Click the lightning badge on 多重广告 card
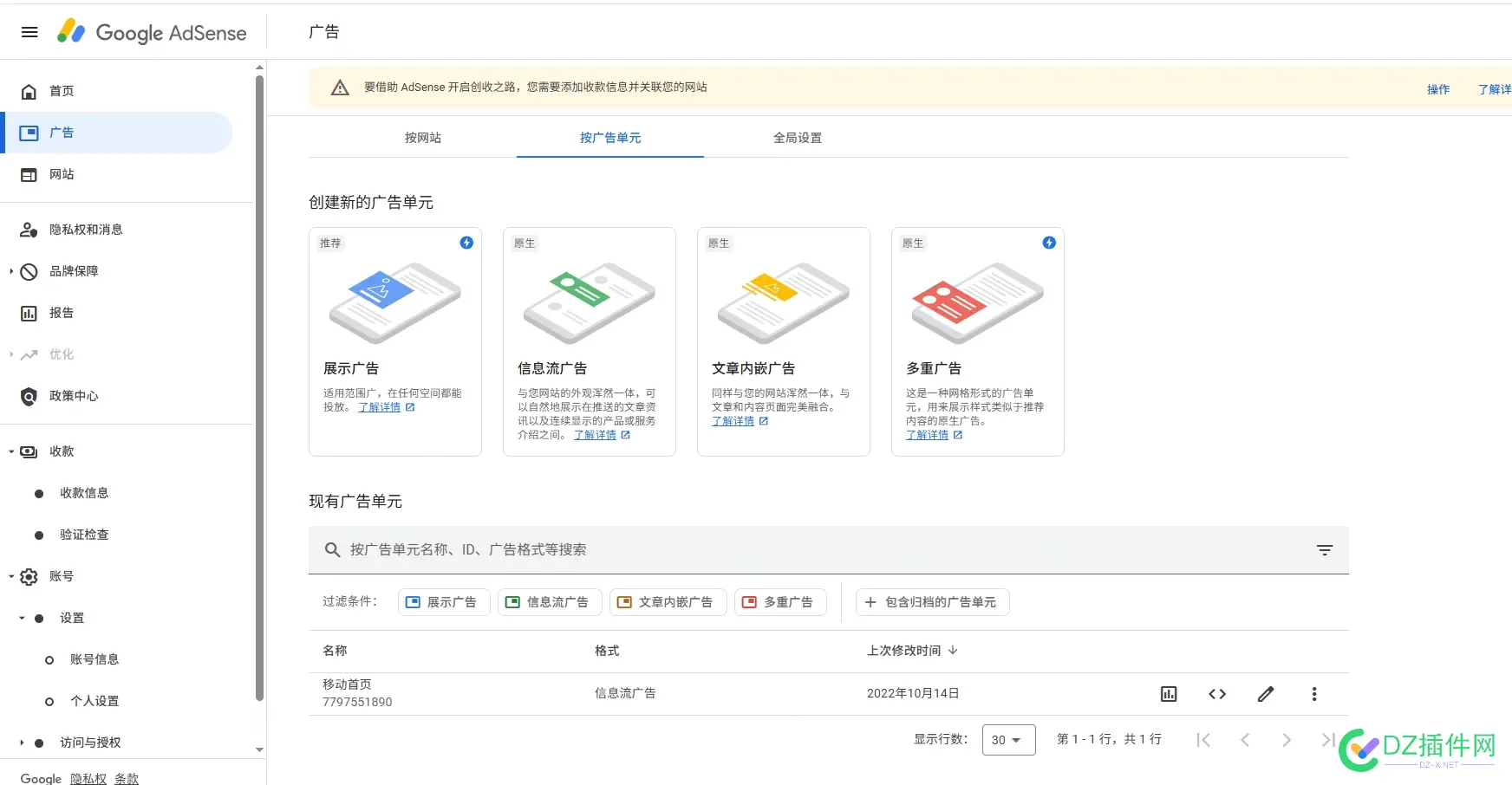The height and width of the screenshot is (785, 1512). tap(1049, 243)
